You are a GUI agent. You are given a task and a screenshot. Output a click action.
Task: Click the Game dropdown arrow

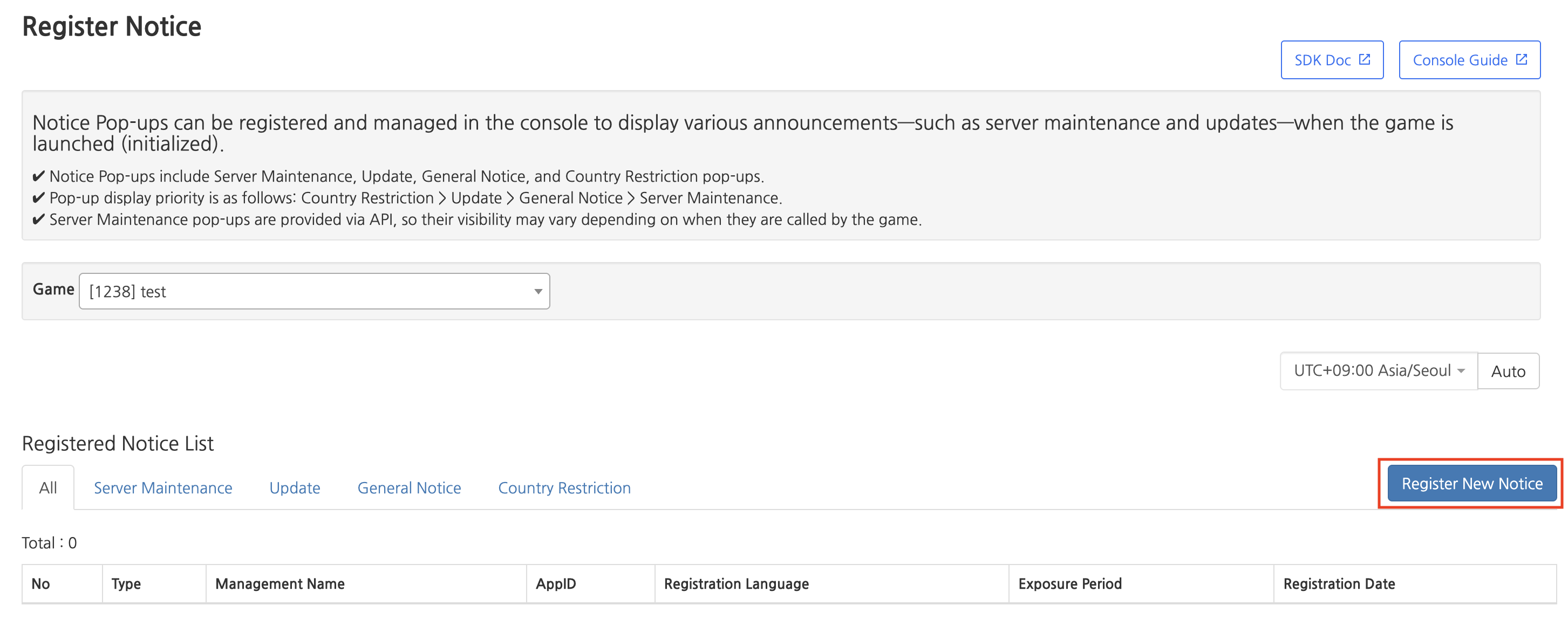tap(537, 292)
